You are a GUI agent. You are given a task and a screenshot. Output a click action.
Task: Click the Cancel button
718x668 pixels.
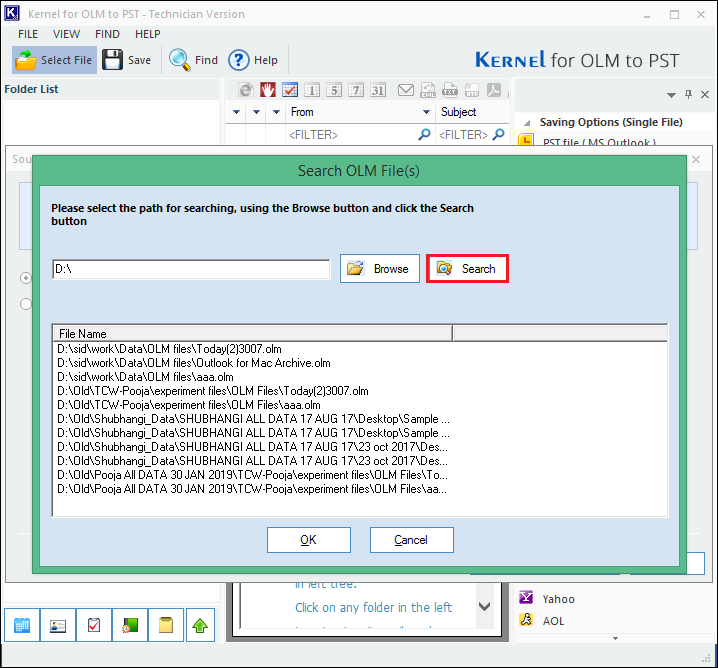coord(412,540)
